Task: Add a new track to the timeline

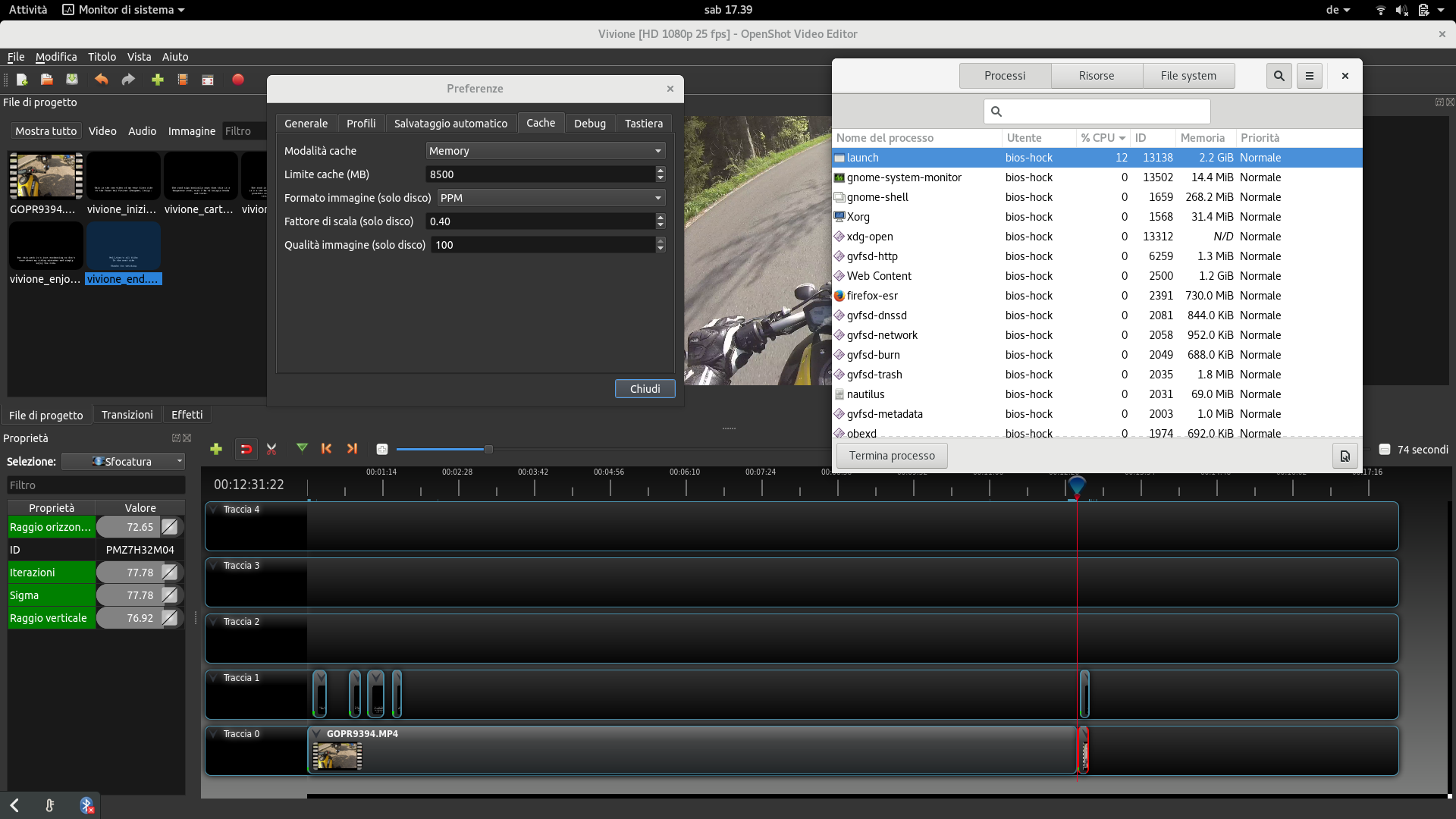Action: click(x=216, y=449)
